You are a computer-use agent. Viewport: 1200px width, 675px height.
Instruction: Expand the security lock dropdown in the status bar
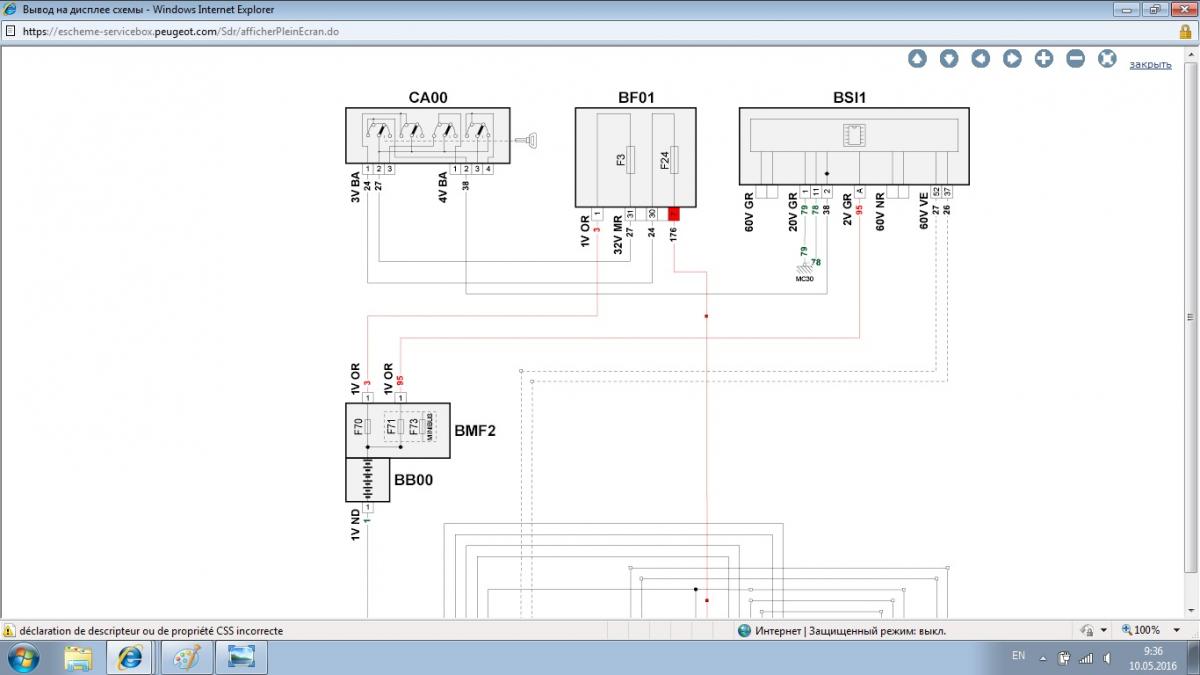coord(1104,631)
